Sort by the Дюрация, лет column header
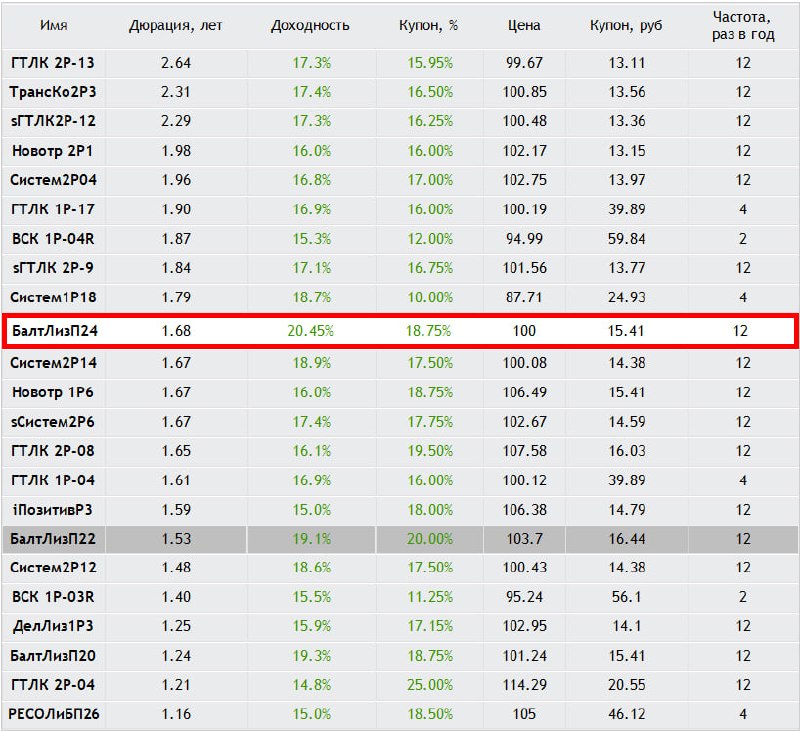Image resolution: width=800 pixels, height=731 pixels. [x=176, y=26]
